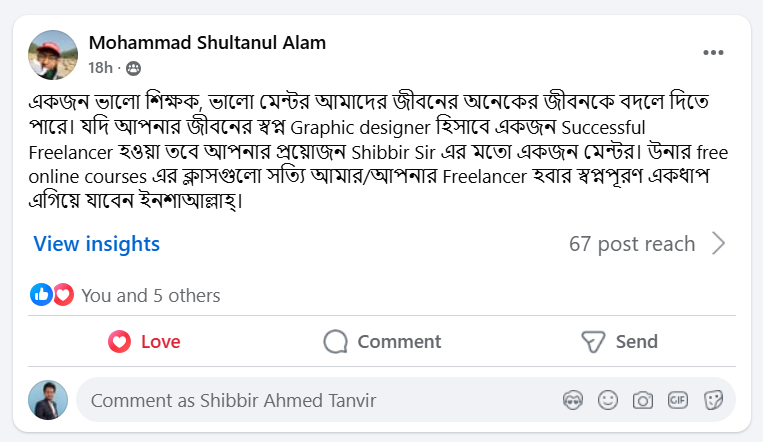This screenshot has height=442, width=763.
Task: Click the post audience privacy icon
Action: pos(133,68)
